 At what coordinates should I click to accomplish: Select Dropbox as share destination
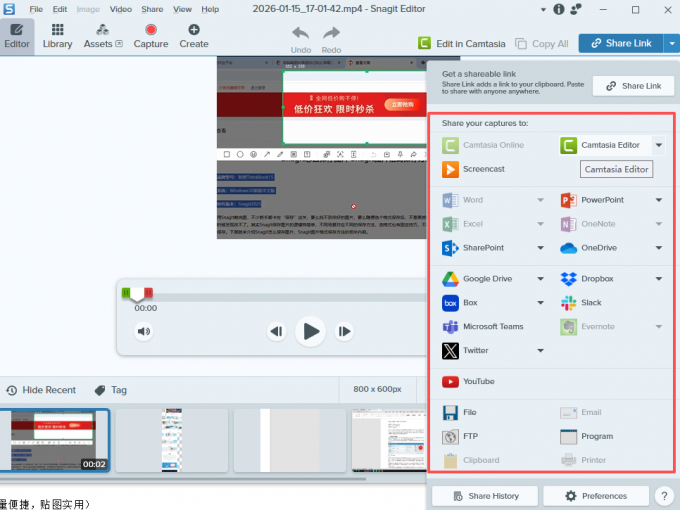599,279
